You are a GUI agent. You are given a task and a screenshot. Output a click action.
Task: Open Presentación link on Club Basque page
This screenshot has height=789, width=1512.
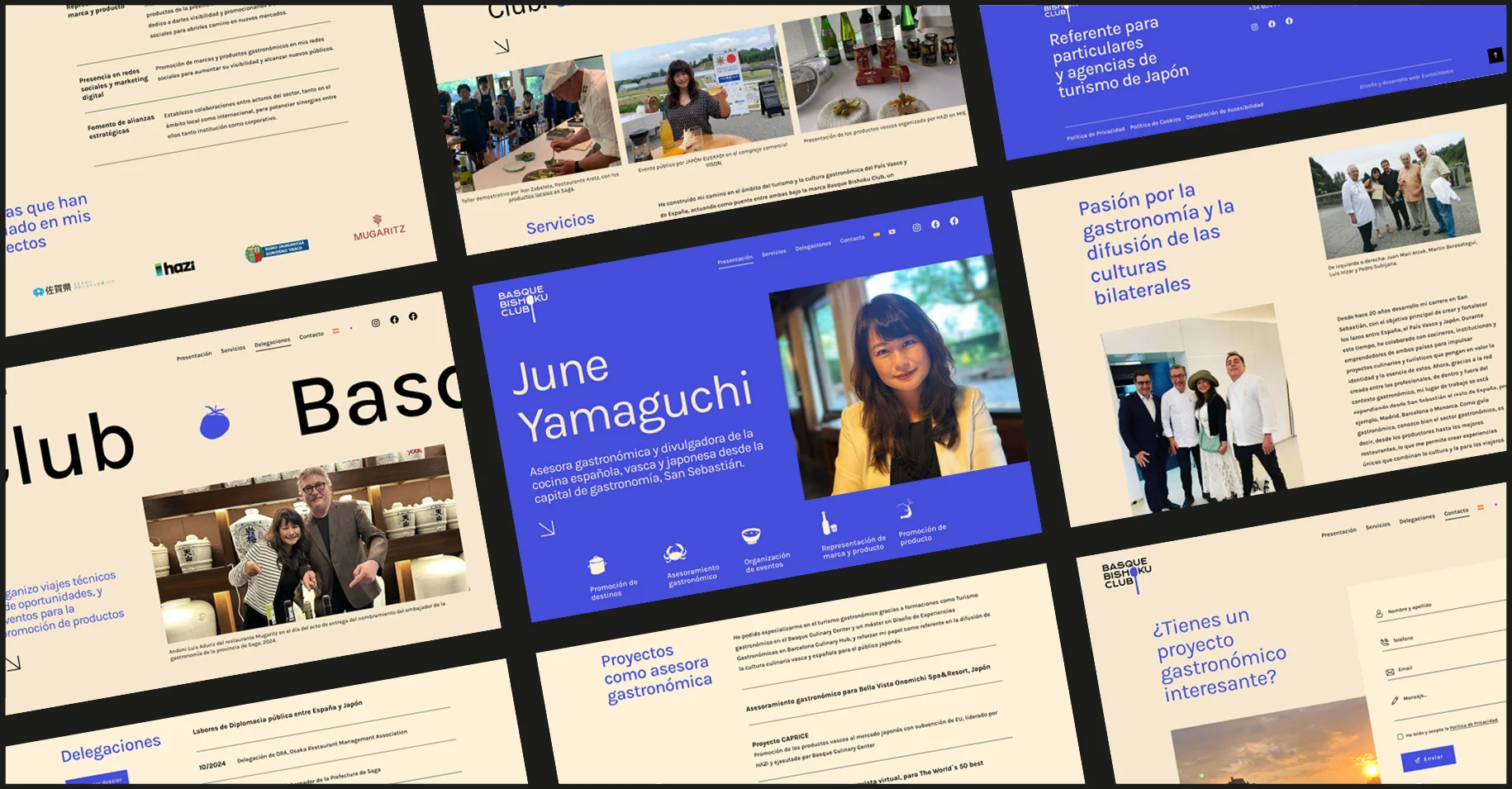point(194,356)
